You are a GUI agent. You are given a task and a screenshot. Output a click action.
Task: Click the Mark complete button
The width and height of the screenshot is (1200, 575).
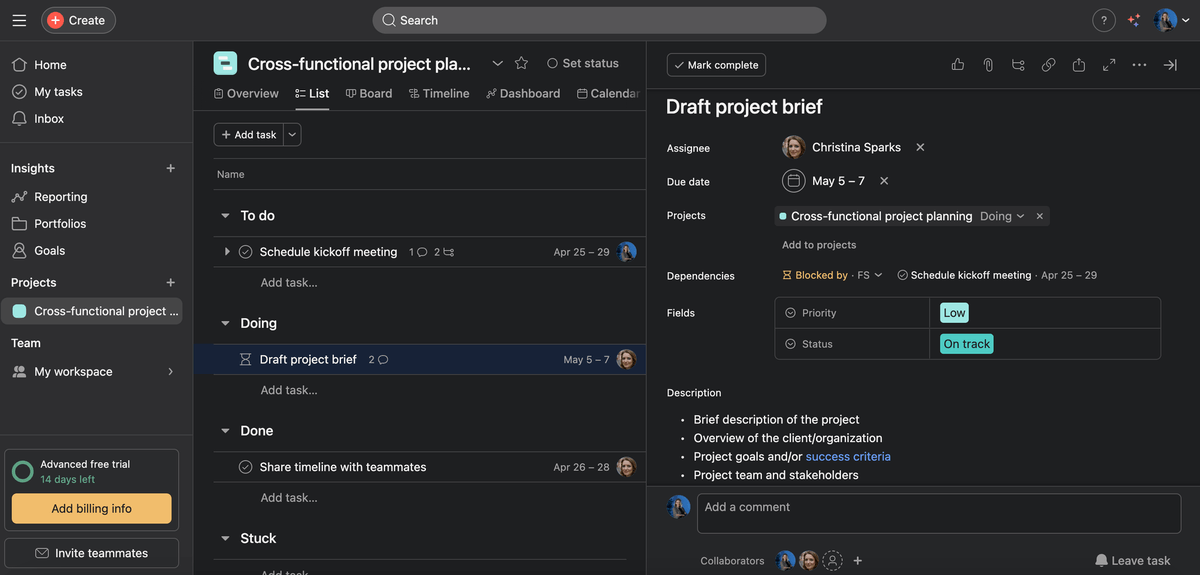point(716,65)
